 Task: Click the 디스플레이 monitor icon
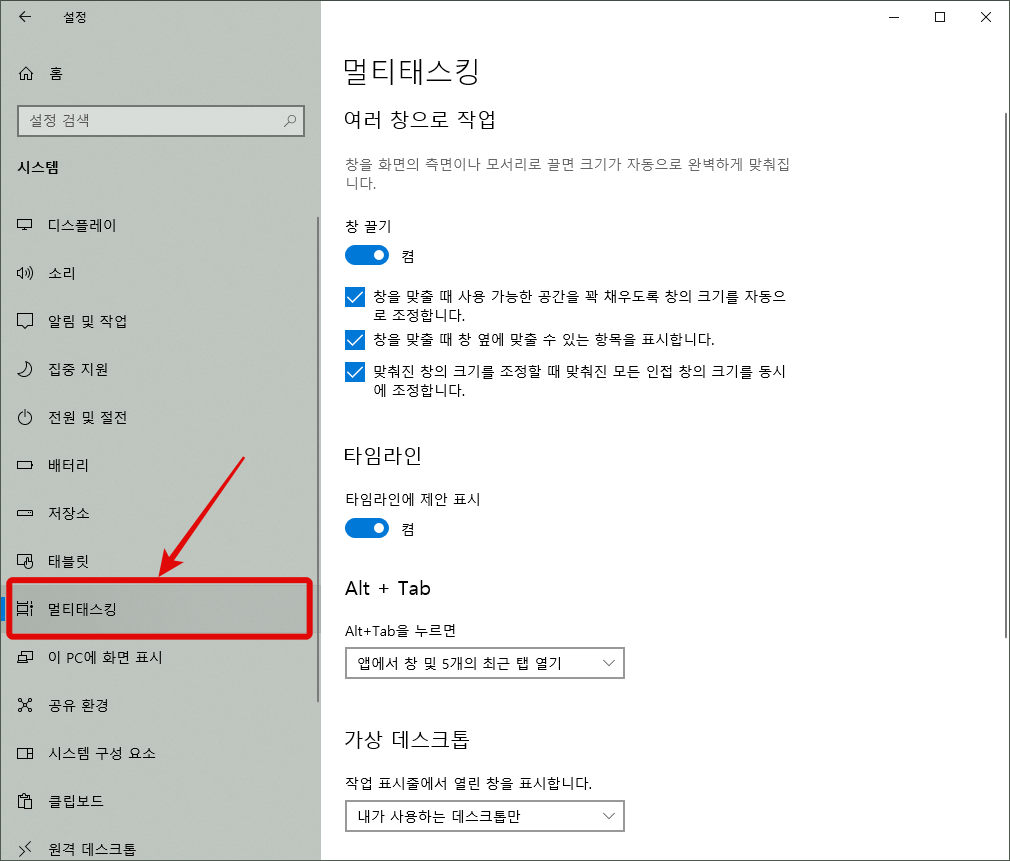25,225
